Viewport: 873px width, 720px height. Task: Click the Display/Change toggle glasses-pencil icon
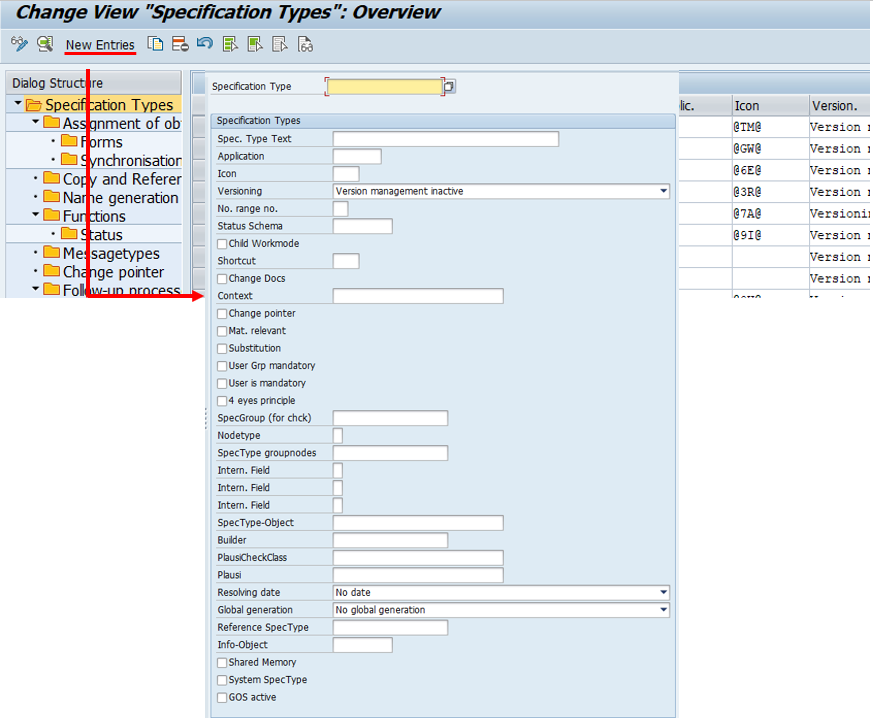tap(19, 44)
